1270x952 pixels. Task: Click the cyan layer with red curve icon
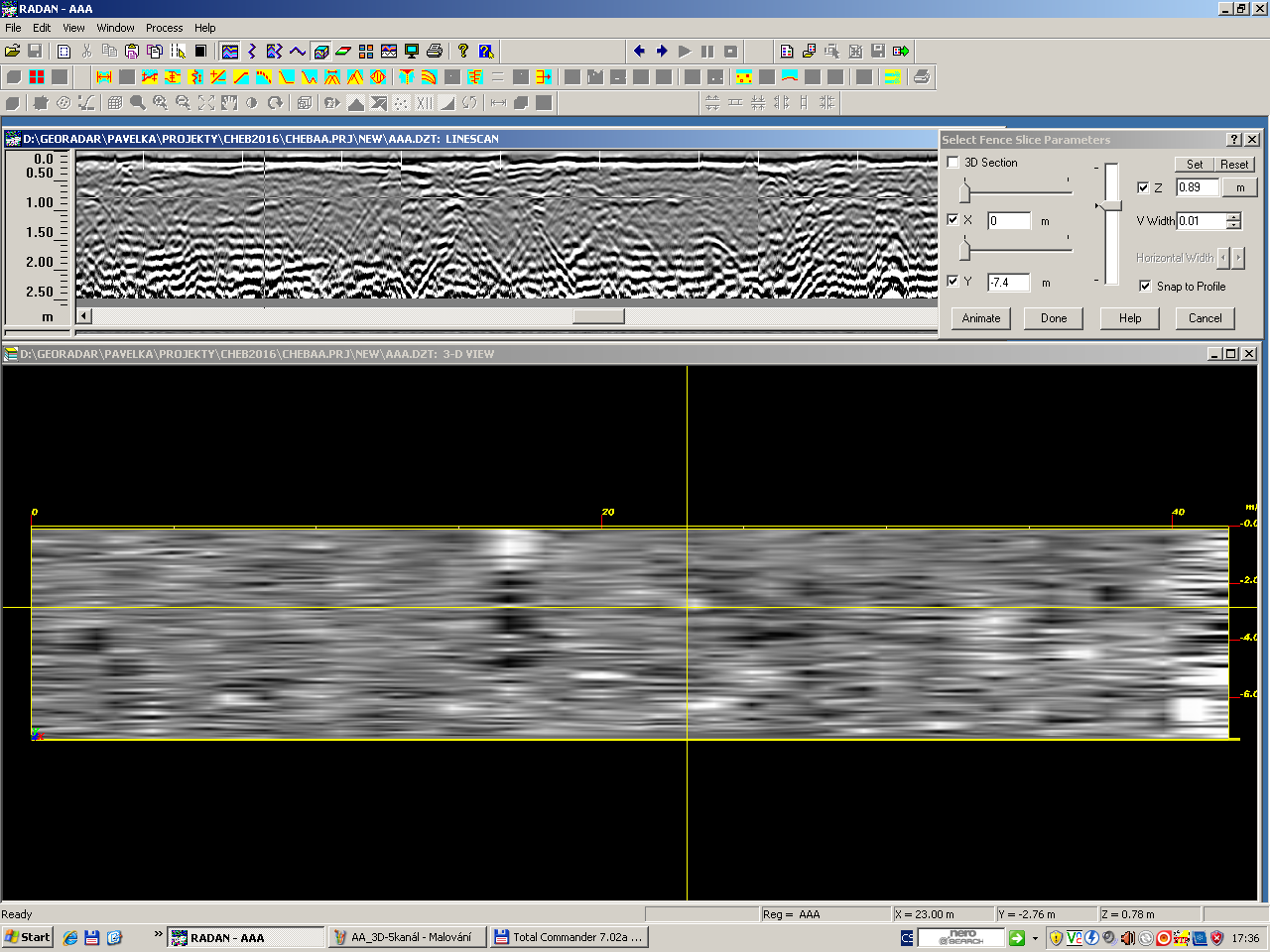pyautogui.click(x=790, y=76)
